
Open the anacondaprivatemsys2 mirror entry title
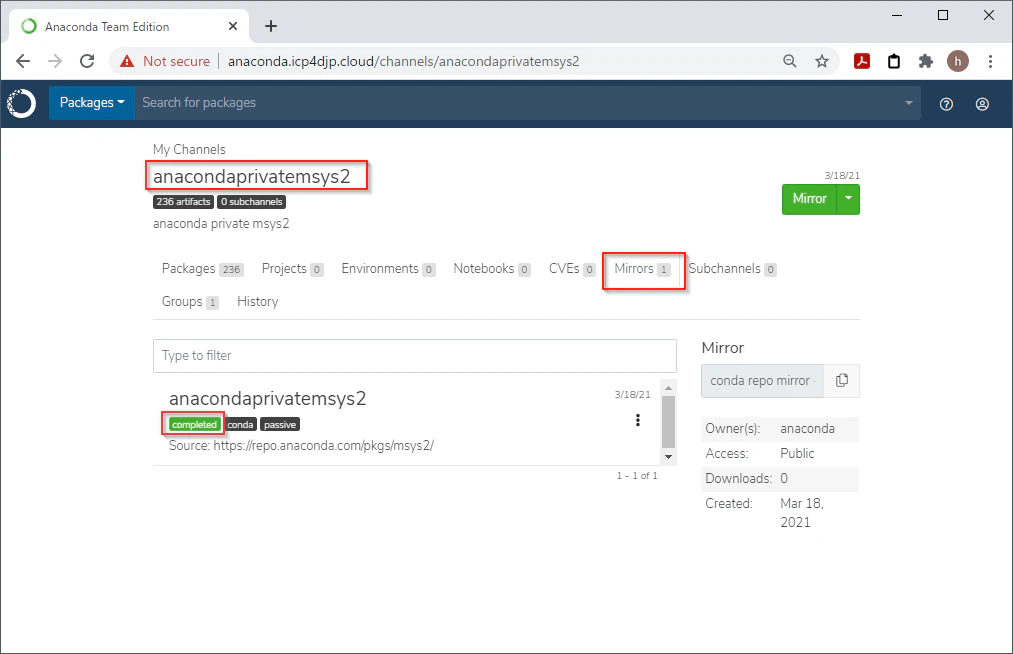267,398
